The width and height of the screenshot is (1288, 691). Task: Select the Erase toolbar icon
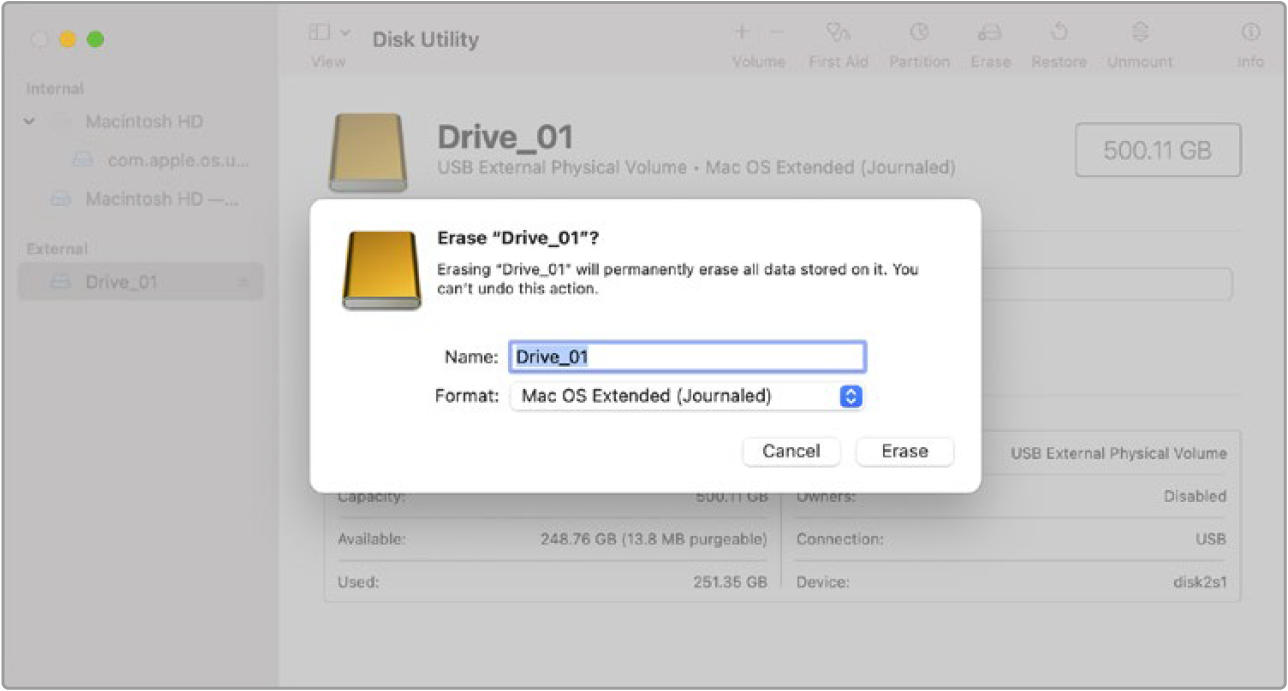990,33
